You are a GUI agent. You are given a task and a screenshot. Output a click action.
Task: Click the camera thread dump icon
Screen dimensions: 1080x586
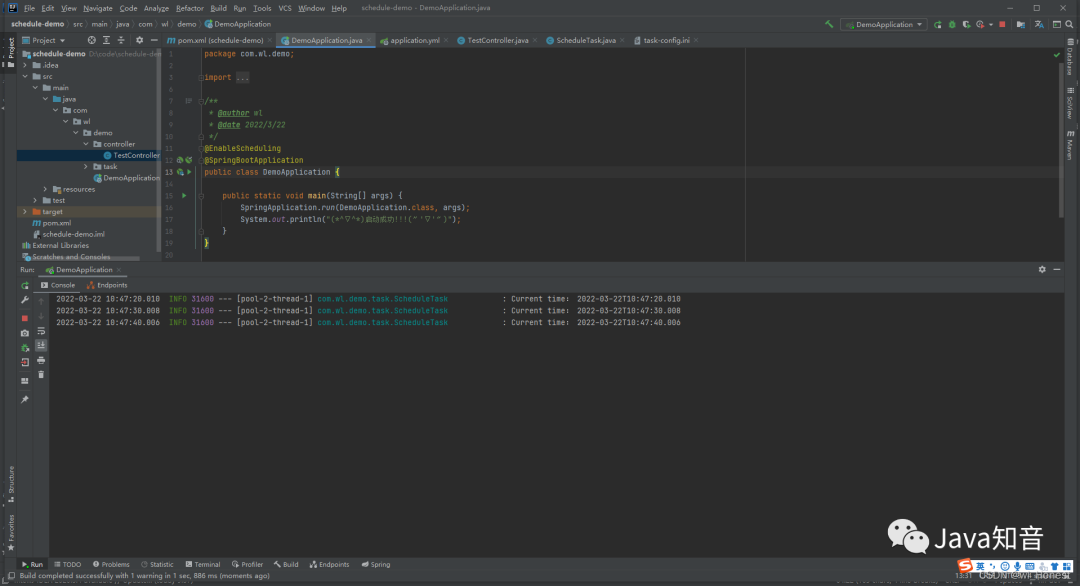click(x=25, y=333)
